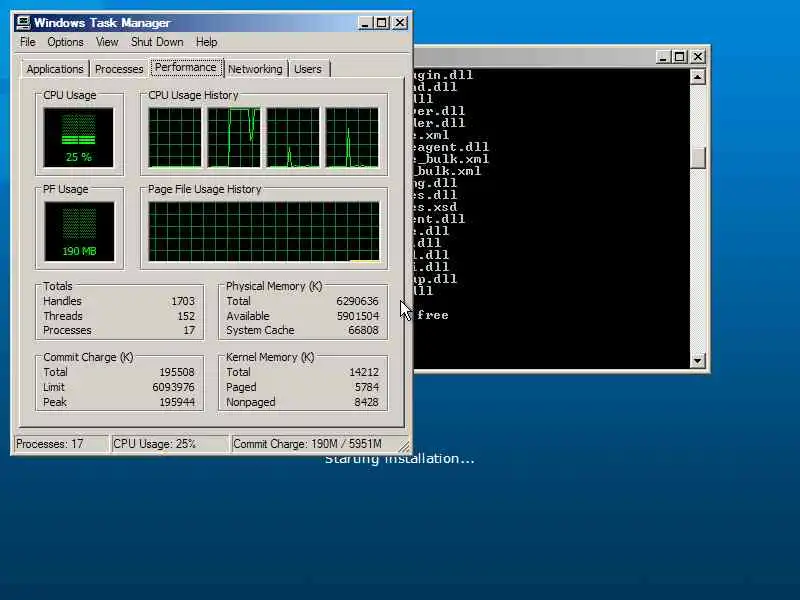Viewport: 800px width, 600px height.
Task: Minimize the console window
Action: pos(662,57)
